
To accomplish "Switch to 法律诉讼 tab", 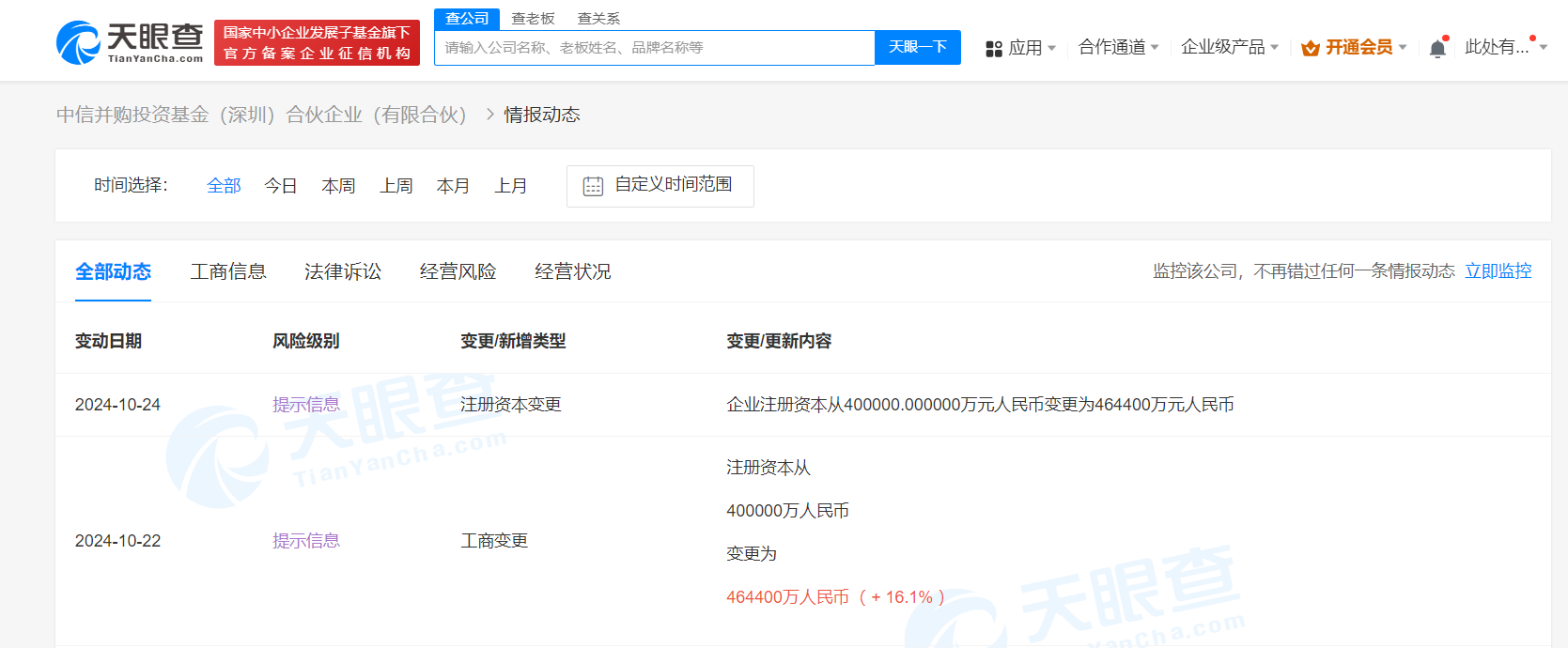I will click(x=343, y=271).
